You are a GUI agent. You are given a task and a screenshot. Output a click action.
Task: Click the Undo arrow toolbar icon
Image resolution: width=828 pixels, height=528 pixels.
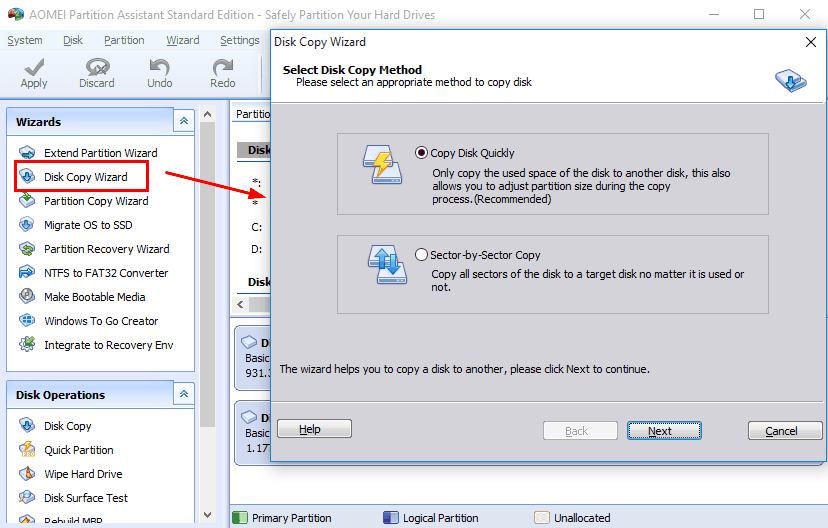click(x=159, y=67)
